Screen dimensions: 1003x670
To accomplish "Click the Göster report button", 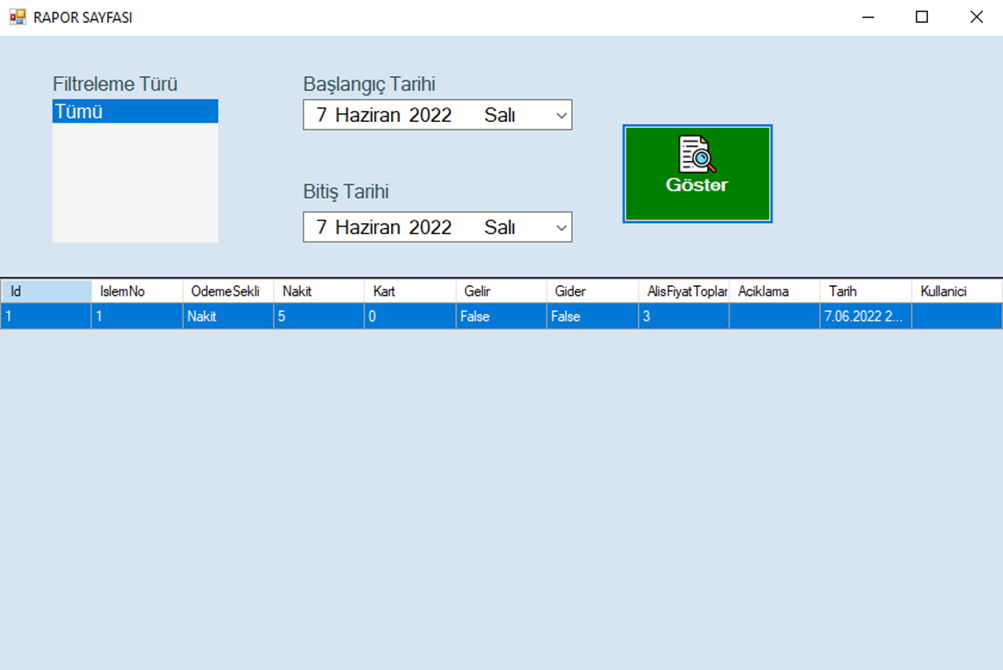I will (x=697, y=174).
